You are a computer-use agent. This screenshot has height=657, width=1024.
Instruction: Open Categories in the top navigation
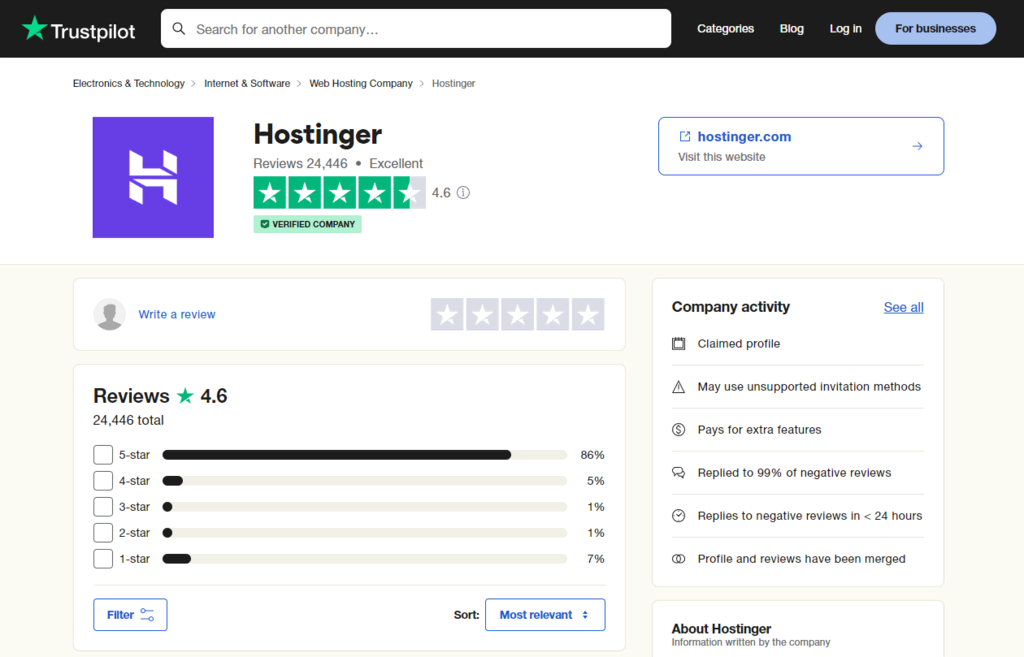tap(726, 29)
